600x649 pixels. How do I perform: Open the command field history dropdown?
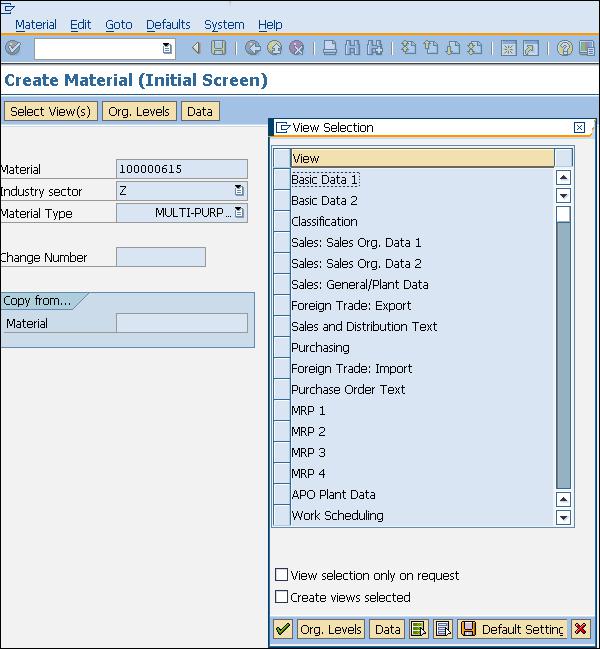pos(167,48)
